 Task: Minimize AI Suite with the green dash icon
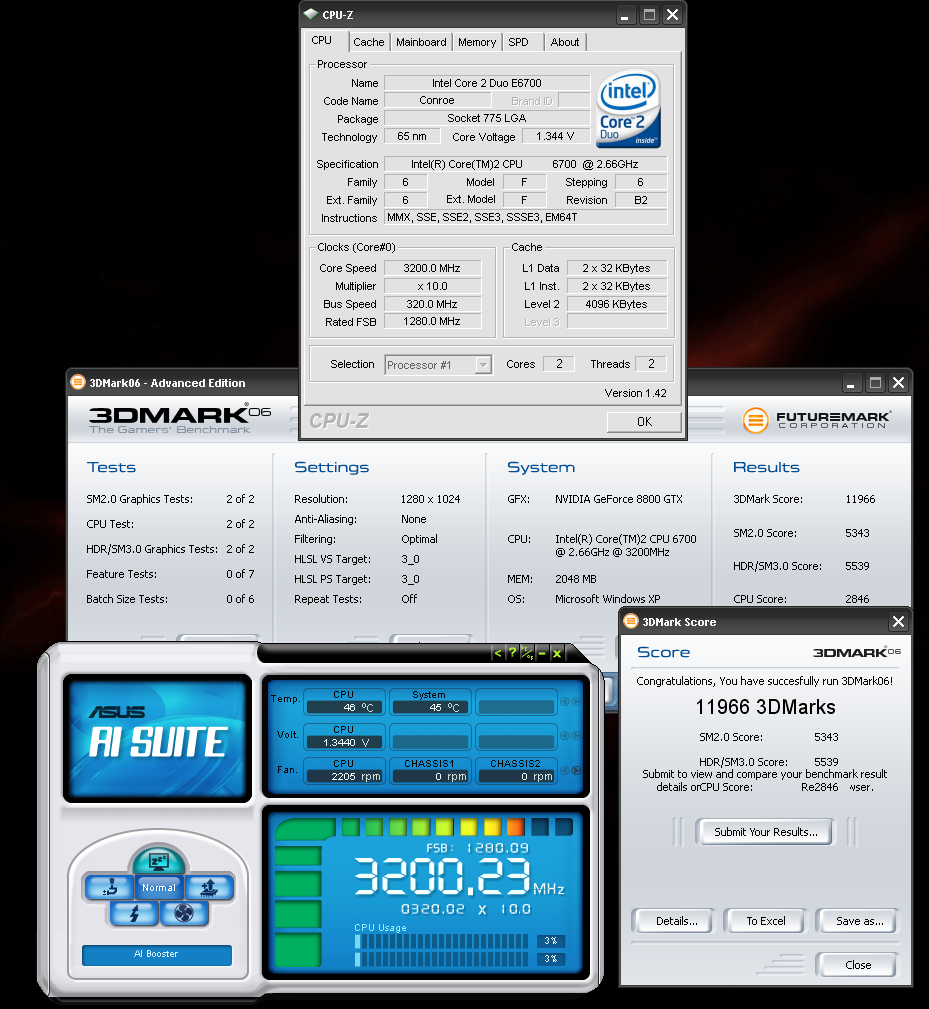point(542,653)
